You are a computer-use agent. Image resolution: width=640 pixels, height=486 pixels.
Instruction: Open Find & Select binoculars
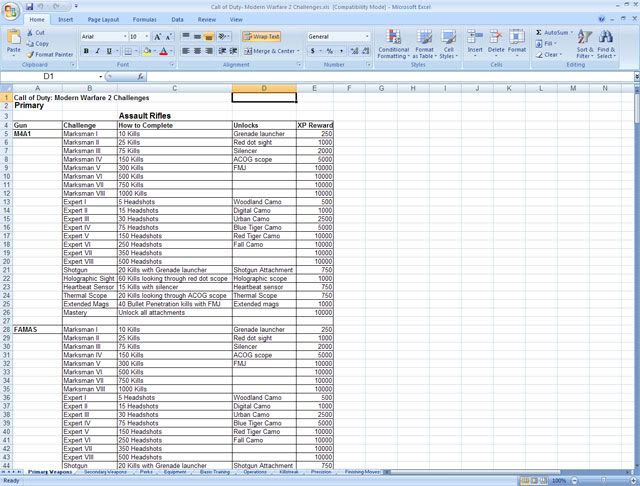pos(606,44)
